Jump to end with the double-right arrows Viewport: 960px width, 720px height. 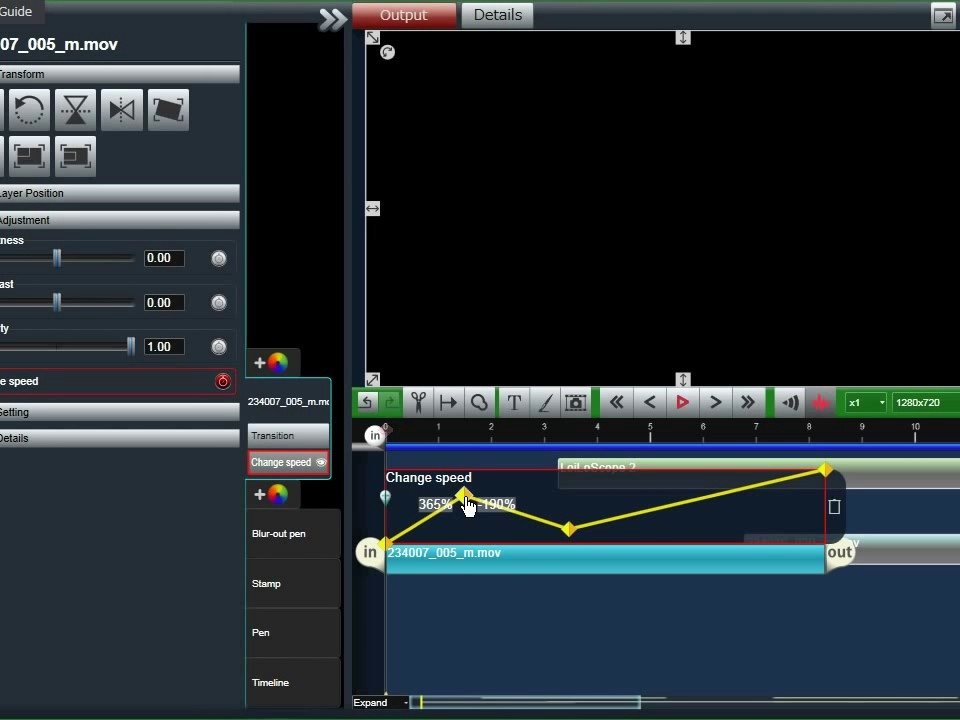(x=748, y=402)
